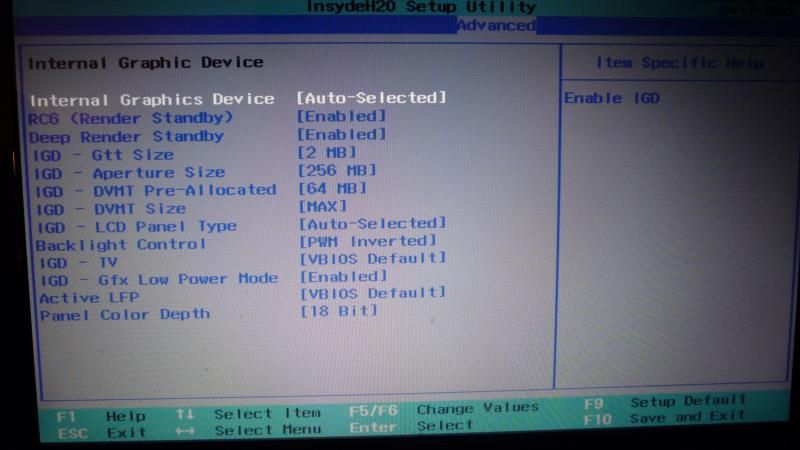Click the F1 Help shortcut

102,416
